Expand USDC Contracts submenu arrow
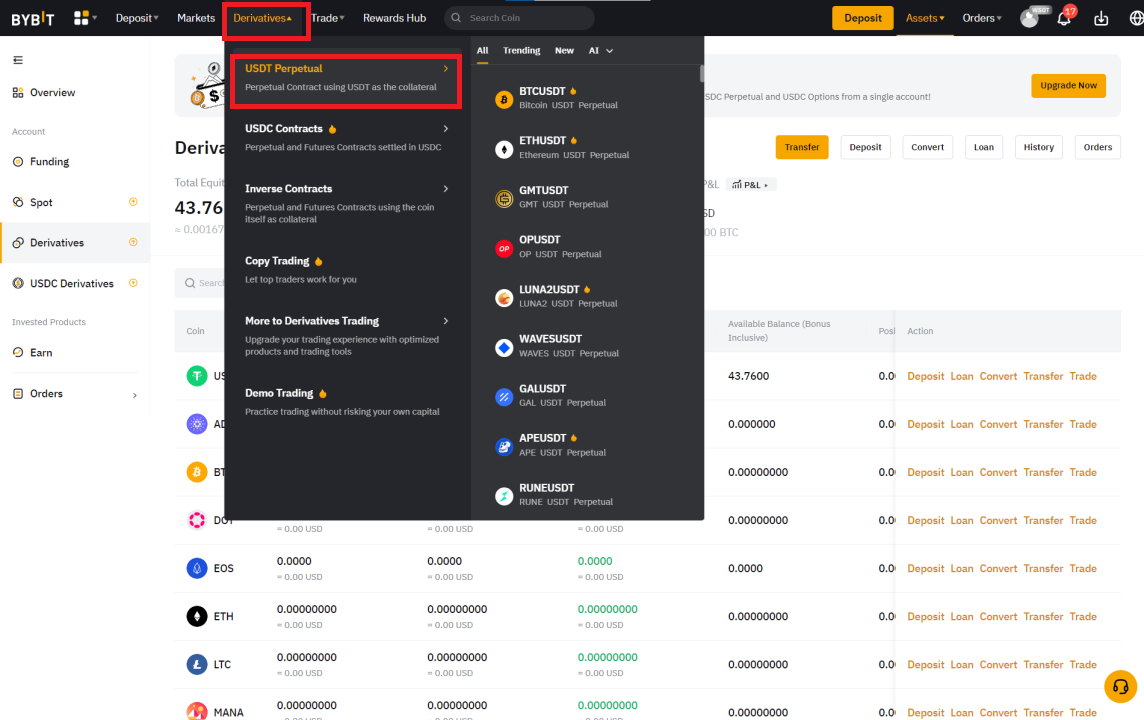 (x=446, y=128)
